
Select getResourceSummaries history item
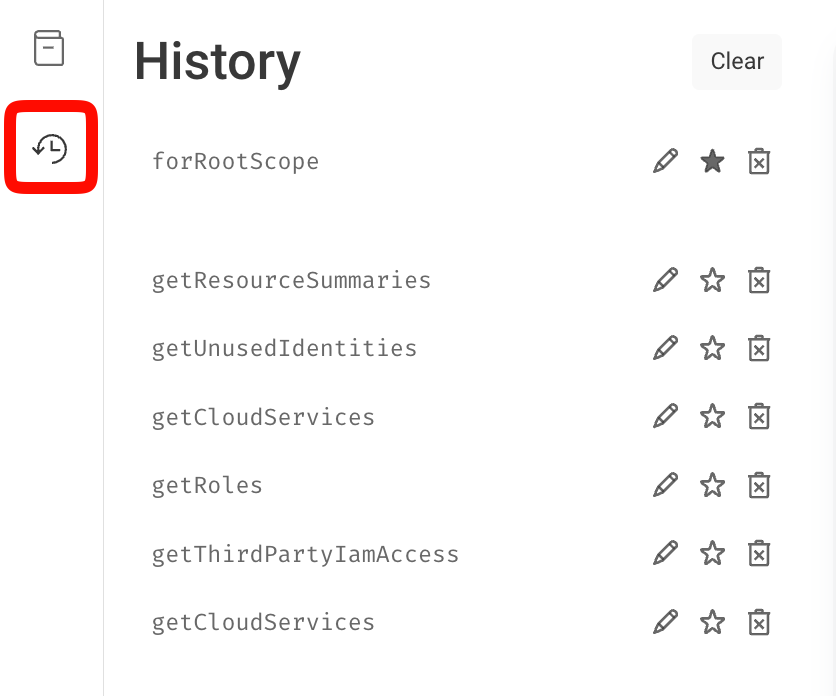pyautogui.click(x=291, y=280)
